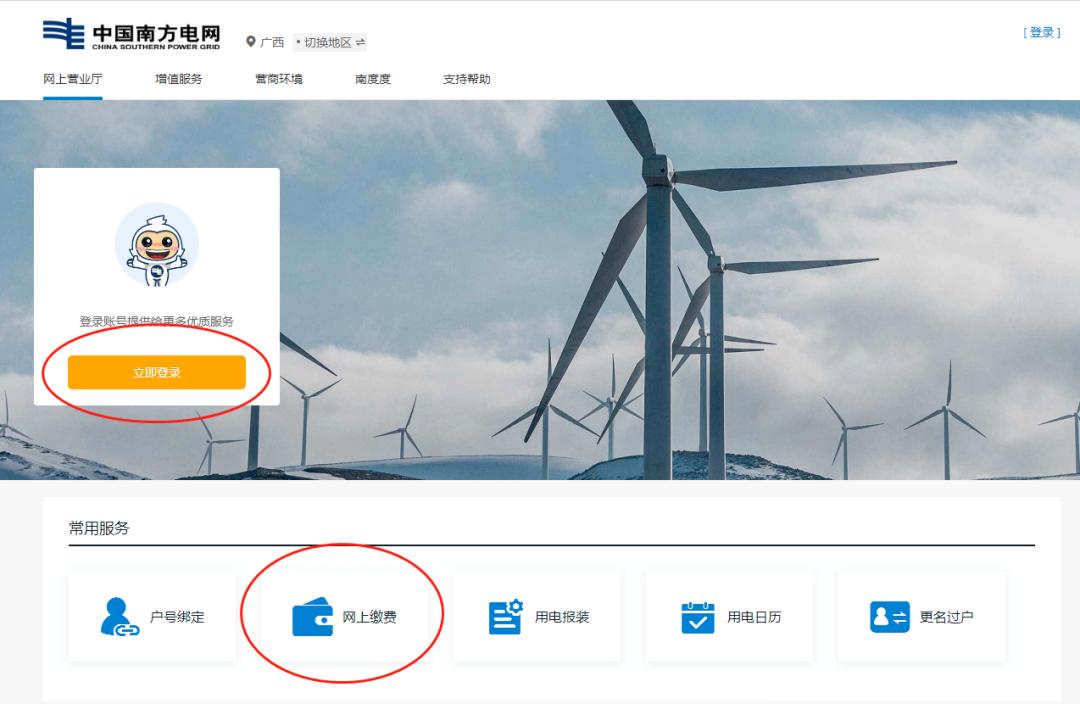Click the 网上缴费 service card

coord(345,616)
